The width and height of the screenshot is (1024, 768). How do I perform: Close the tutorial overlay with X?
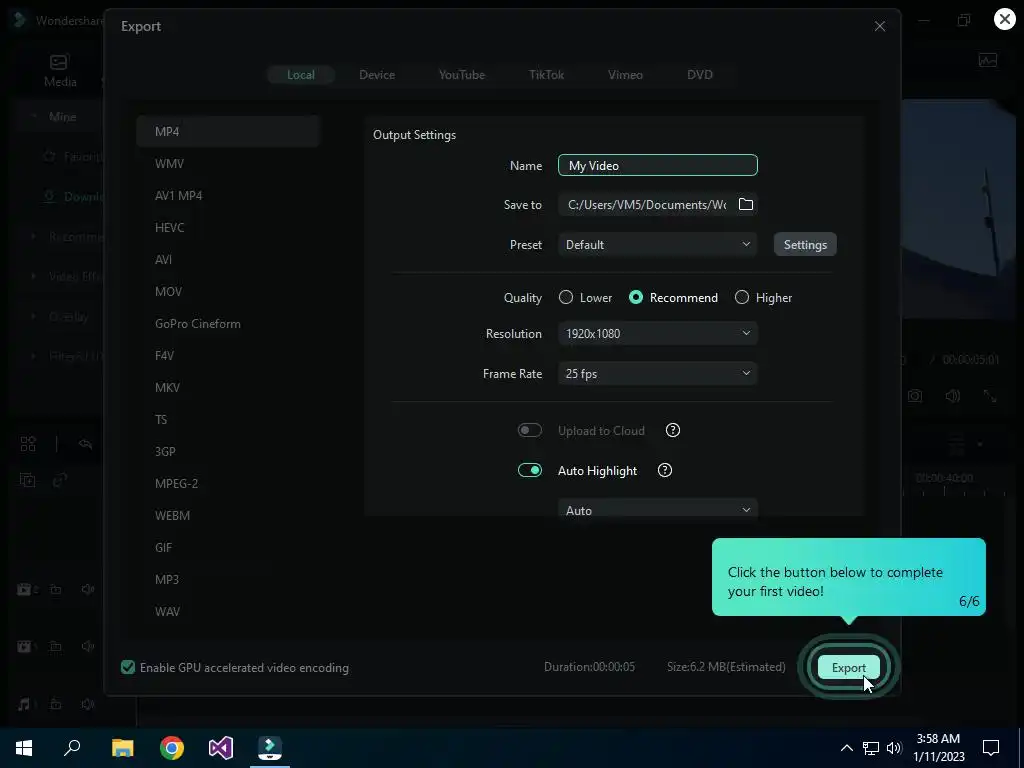tap(1005, 19)
